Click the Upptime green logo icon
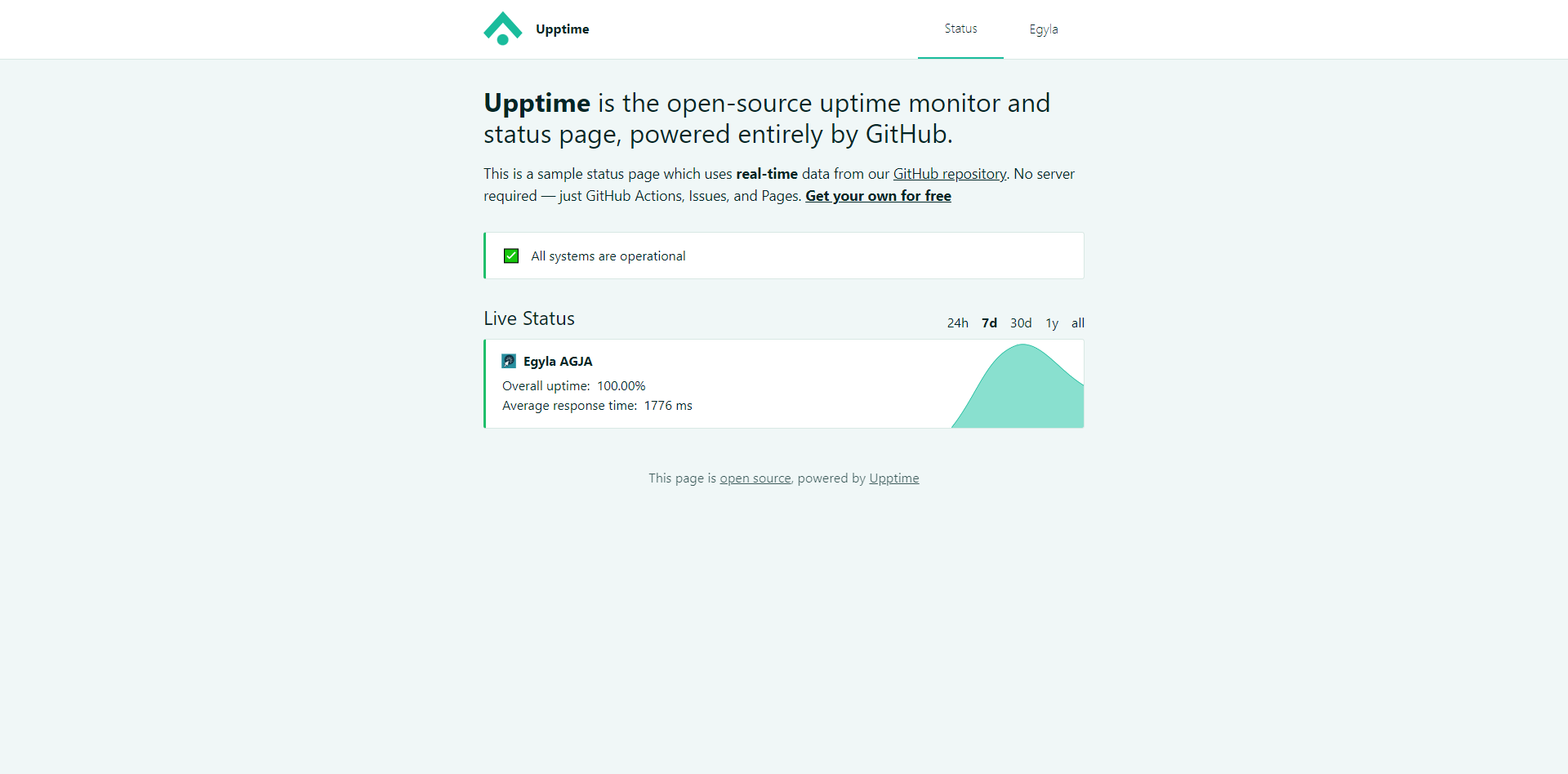 [x=502, y=29]
